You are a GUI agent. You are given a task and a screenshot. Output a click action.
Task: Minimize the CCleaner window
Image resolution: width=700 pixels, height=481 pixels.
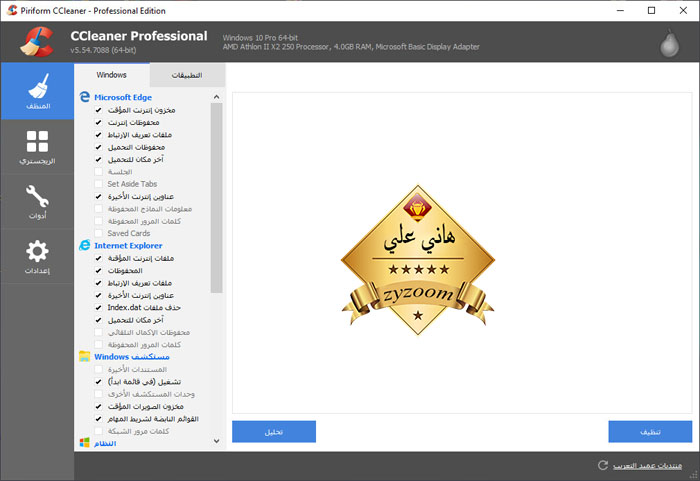tap(620, 10)
